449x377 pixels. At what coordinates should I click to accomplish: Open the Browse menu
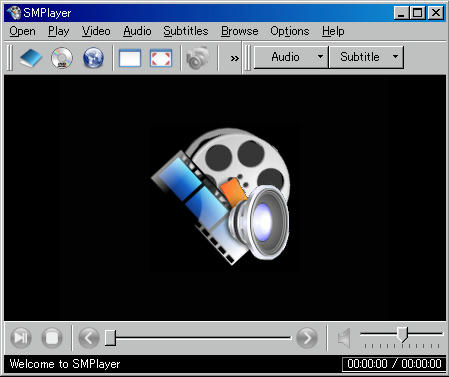[x=239, y=31]
